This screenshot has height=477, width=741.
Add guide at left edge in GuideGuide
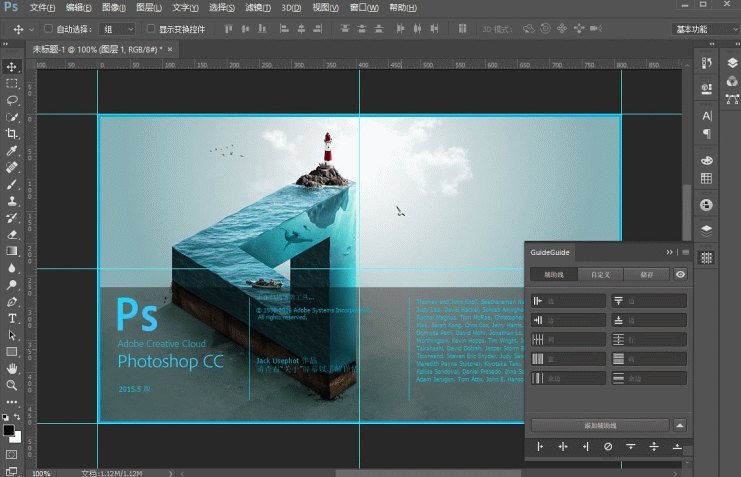[539, 446]
